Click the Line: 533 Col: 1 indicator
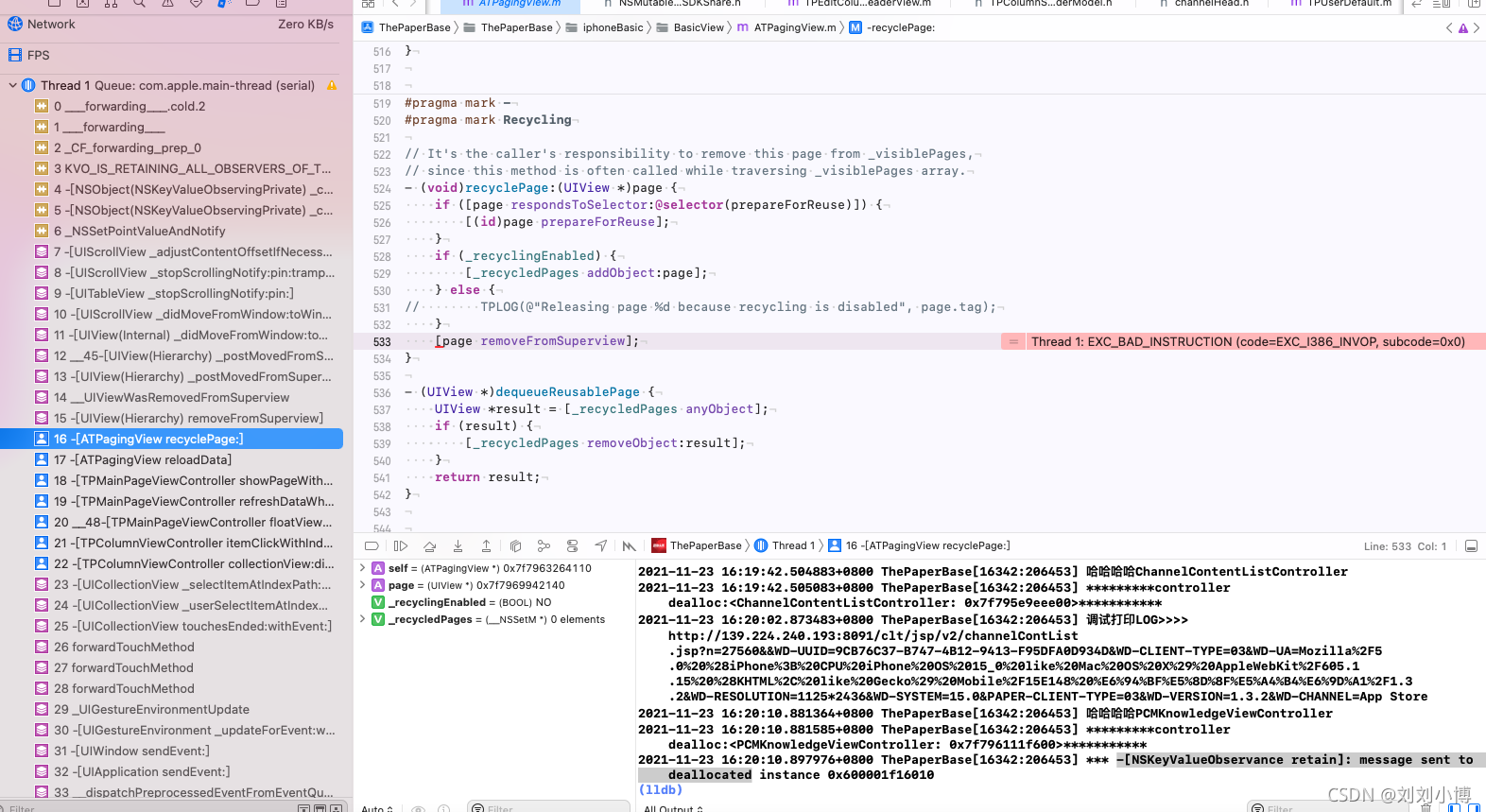This screenshot has width=1486, height=812. 1405,546
